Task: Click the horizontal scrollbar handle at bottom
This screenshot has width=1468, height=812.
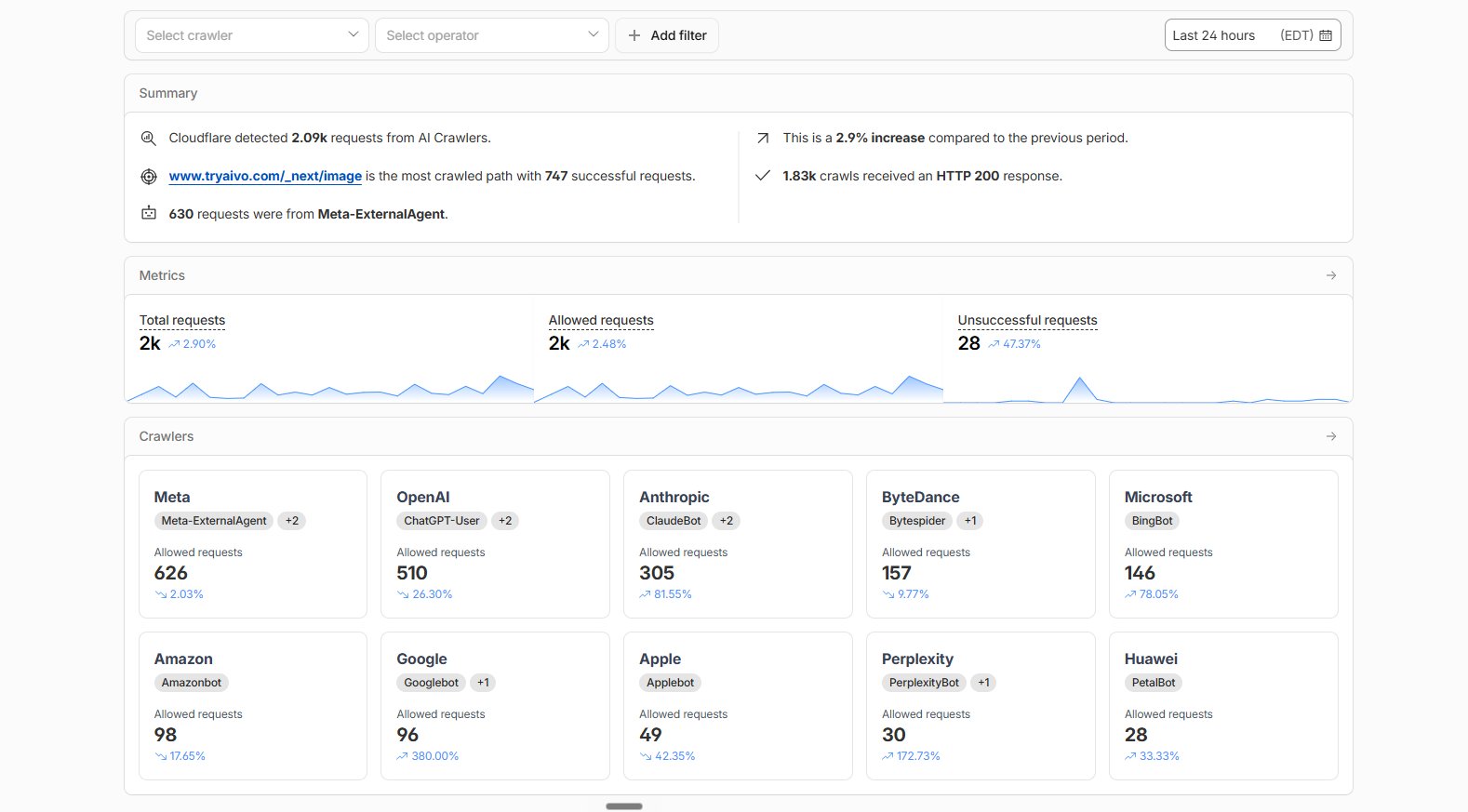Action: 624,806
